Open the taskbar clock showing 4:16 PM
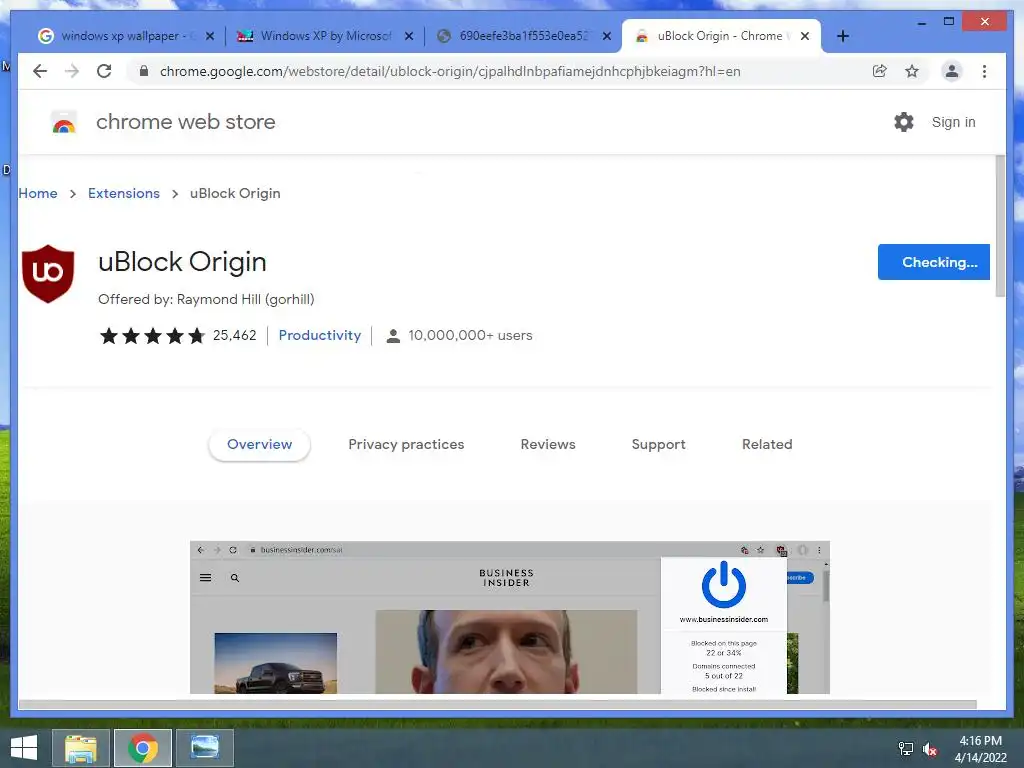The width and height of the screenshot is (1024, 768). click(x=980, y=749)
